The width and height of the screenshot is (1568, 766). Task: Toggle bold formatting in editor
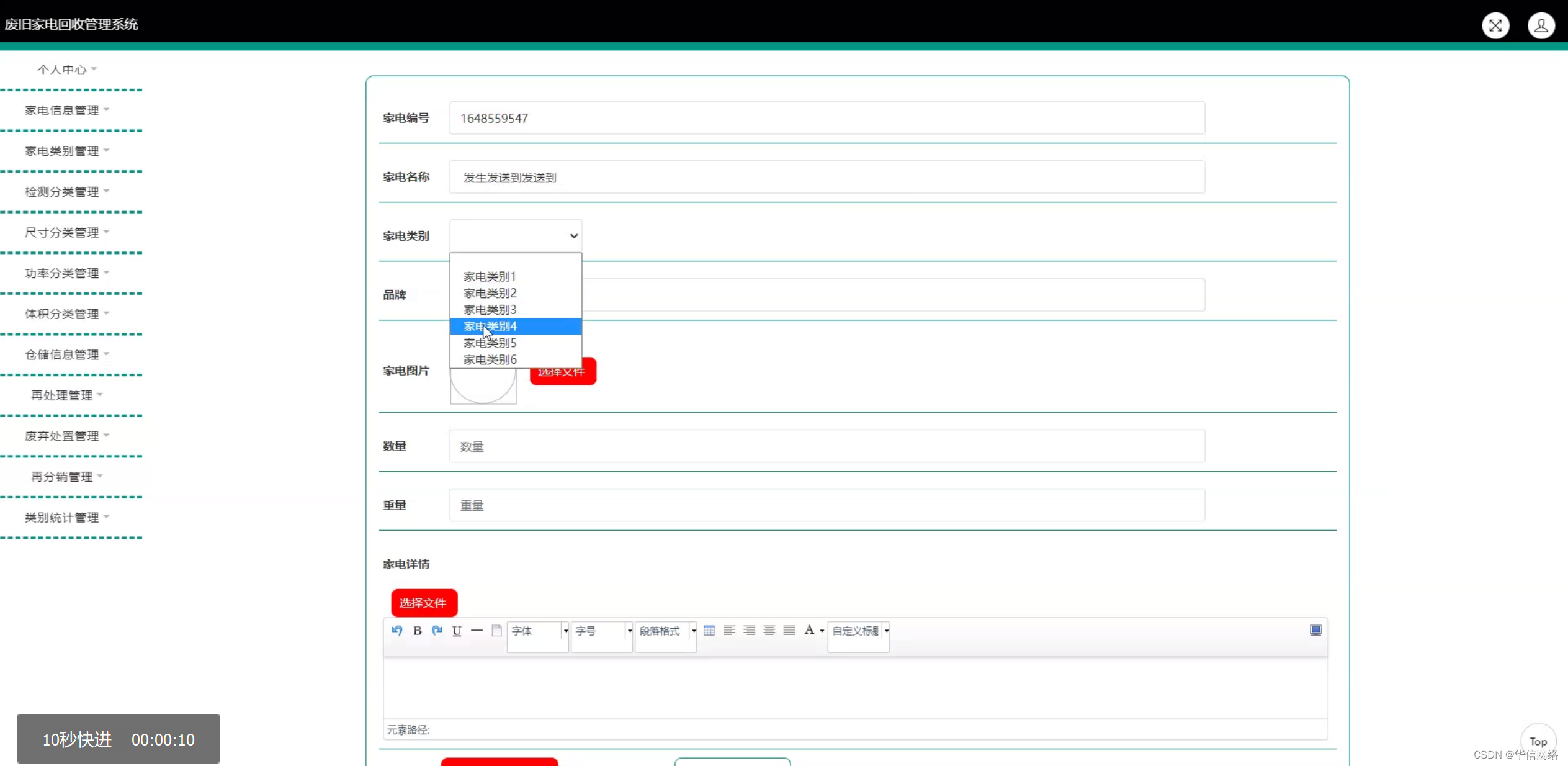coord(417,631)
